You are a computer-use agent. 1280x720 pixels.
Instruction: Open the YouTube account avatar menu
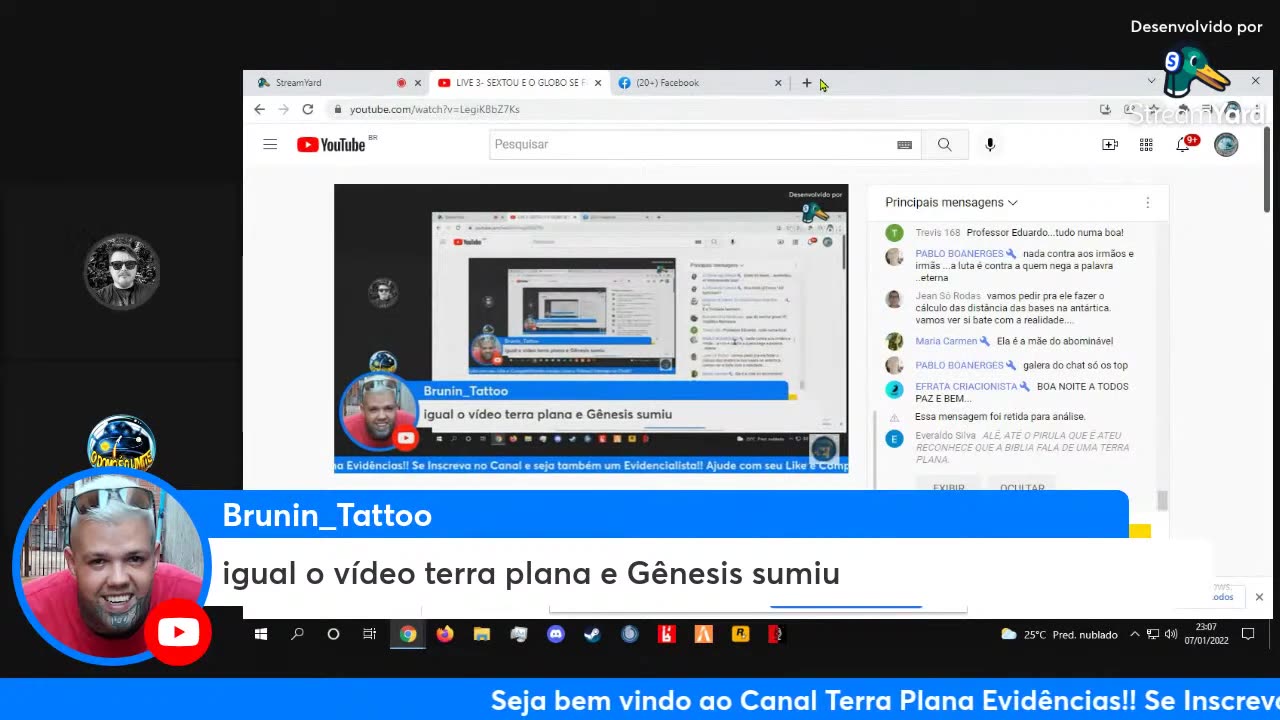[1226, 145]
